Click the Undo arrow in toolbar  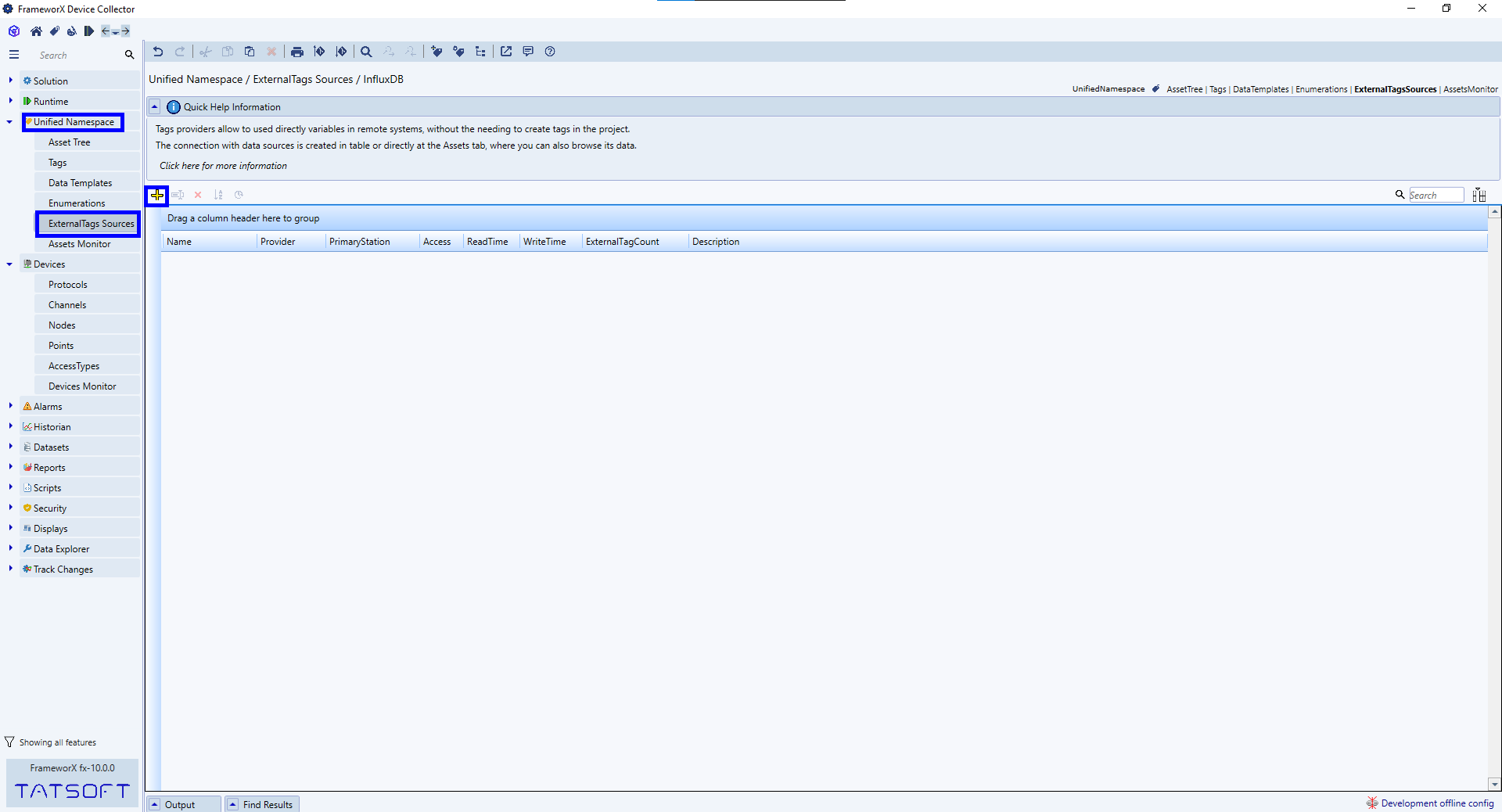click(158, 52)
